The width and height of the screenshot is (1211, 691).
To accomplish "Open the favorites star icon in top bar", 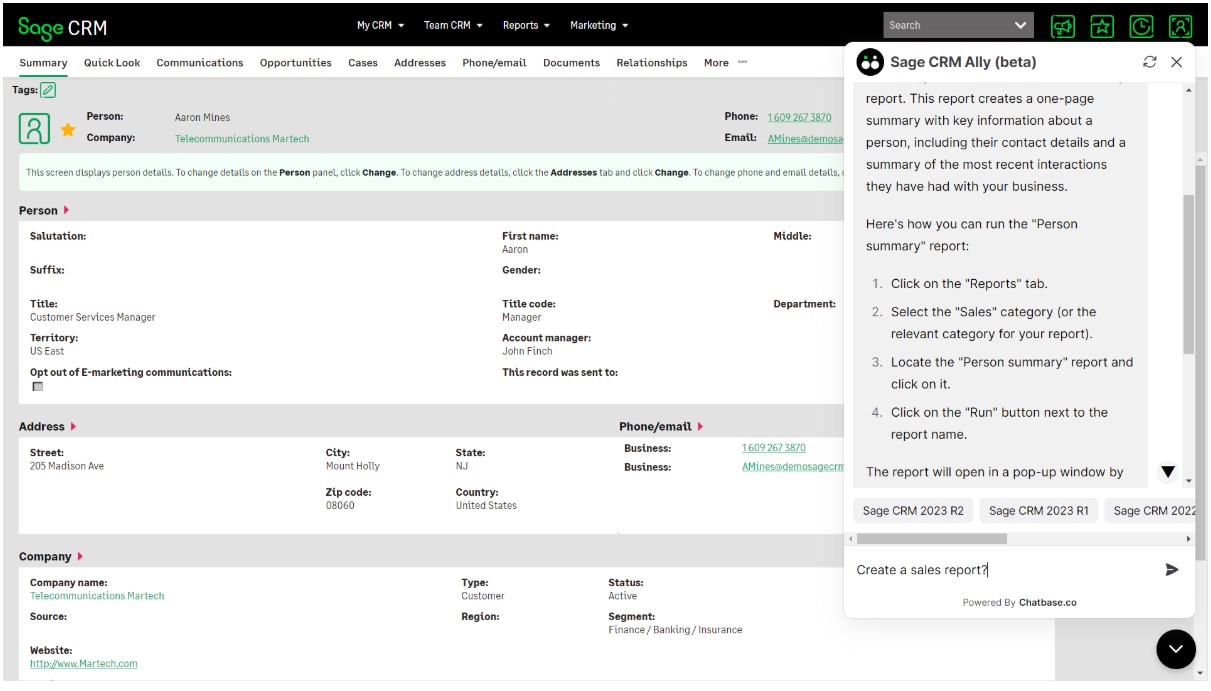I will pyautogui.click(x=1102, y=27).
